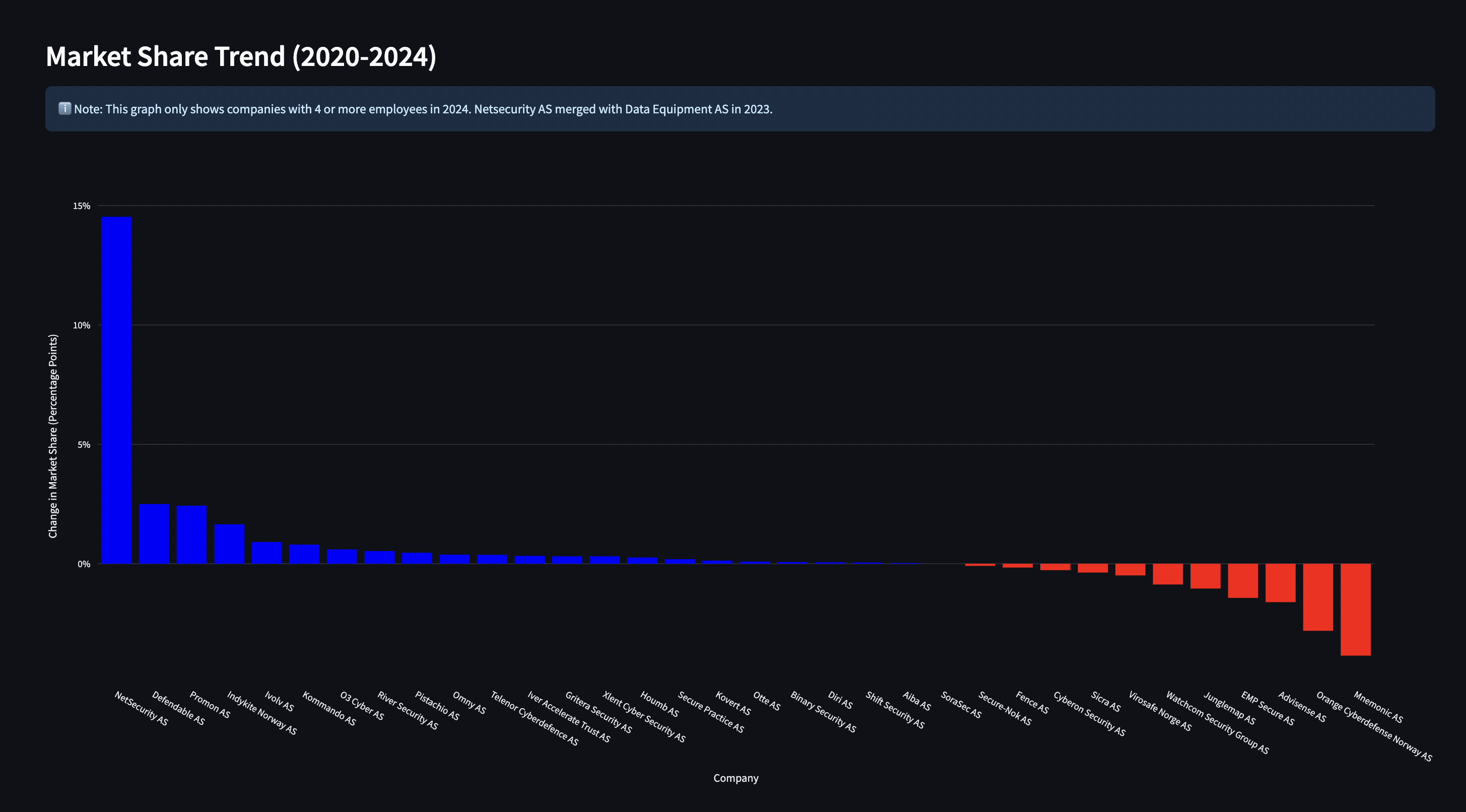This screenshot has height=812, width=1466.
Task: Click the Kommando AS bar
Action: [x=304, y=554]
